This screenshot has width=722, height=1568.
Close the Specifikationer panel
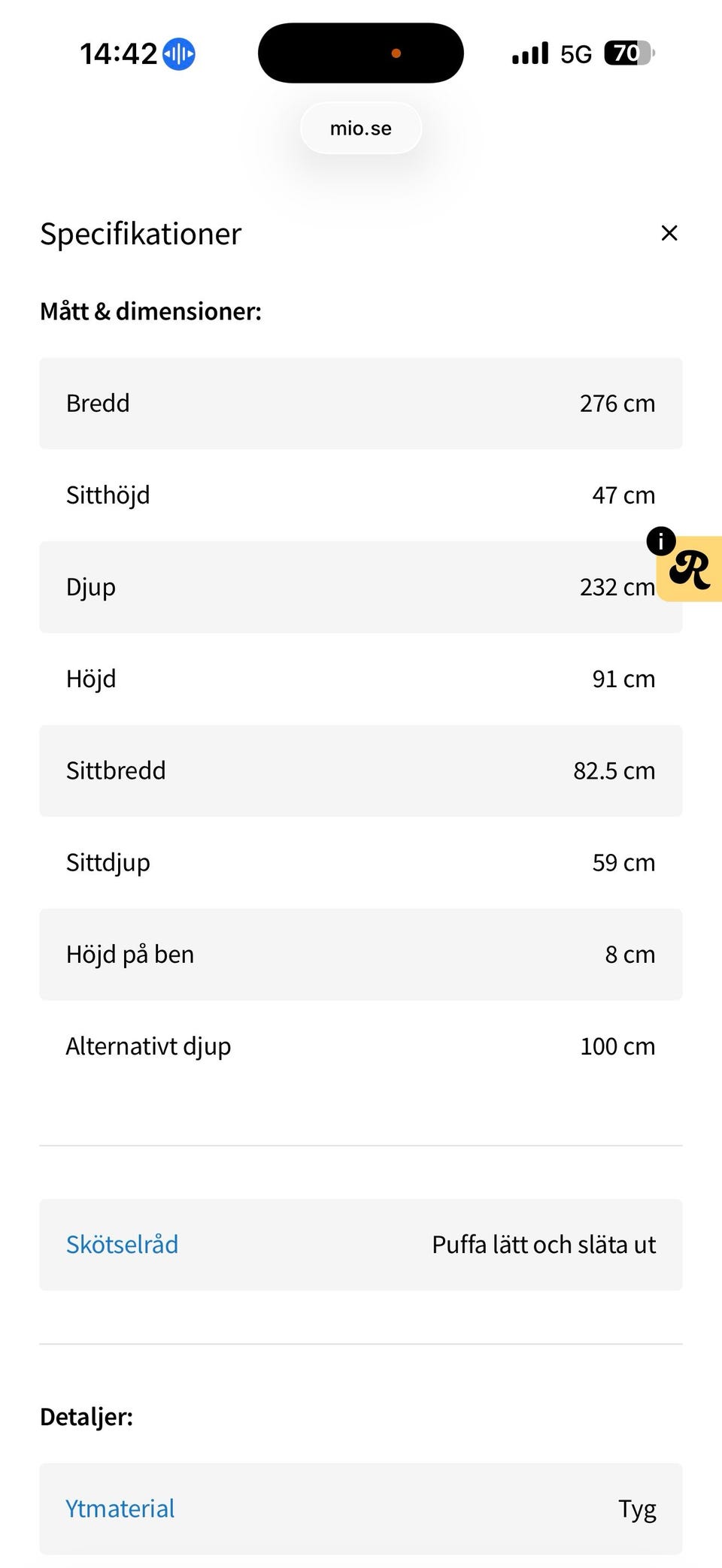coord(669,233)
